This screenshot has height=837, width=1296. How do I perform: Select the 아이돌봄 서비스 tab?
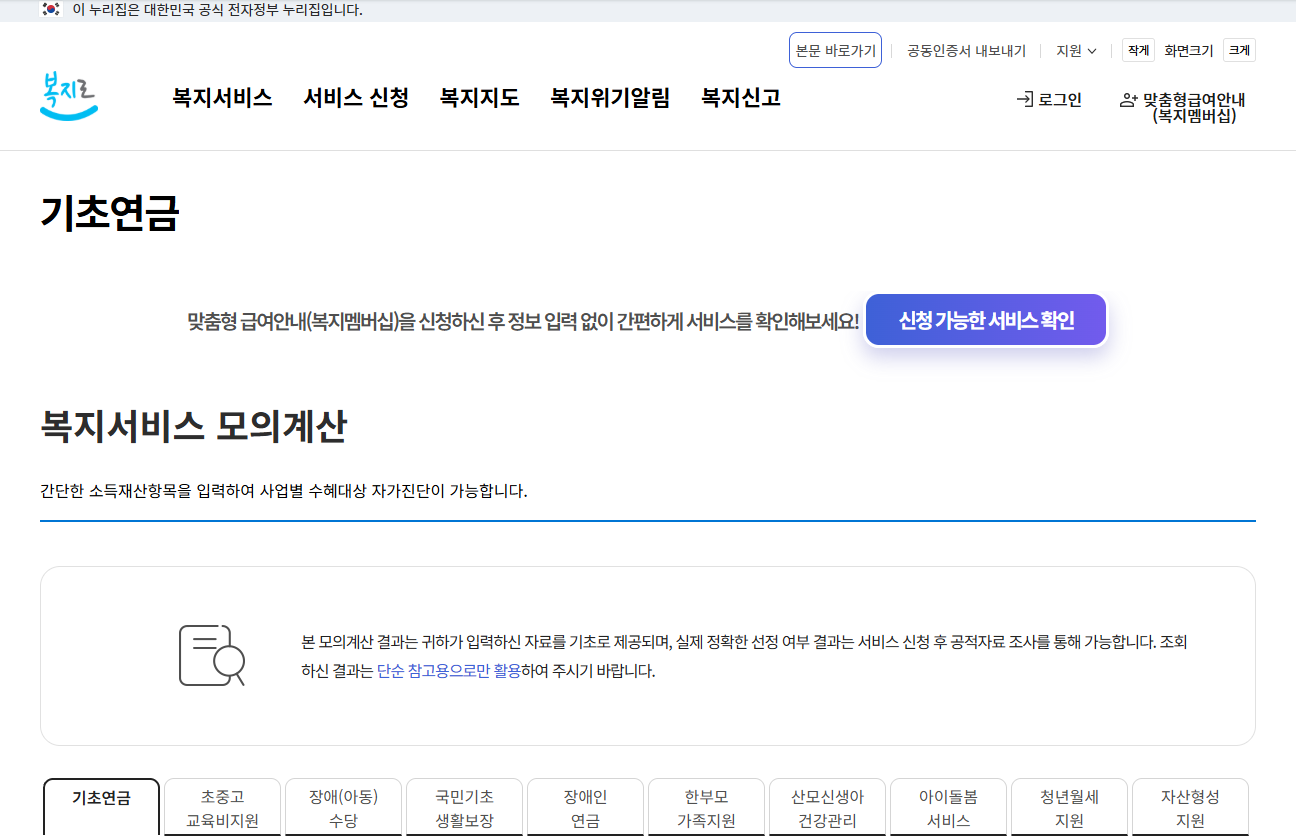click(x=948, y=808)
